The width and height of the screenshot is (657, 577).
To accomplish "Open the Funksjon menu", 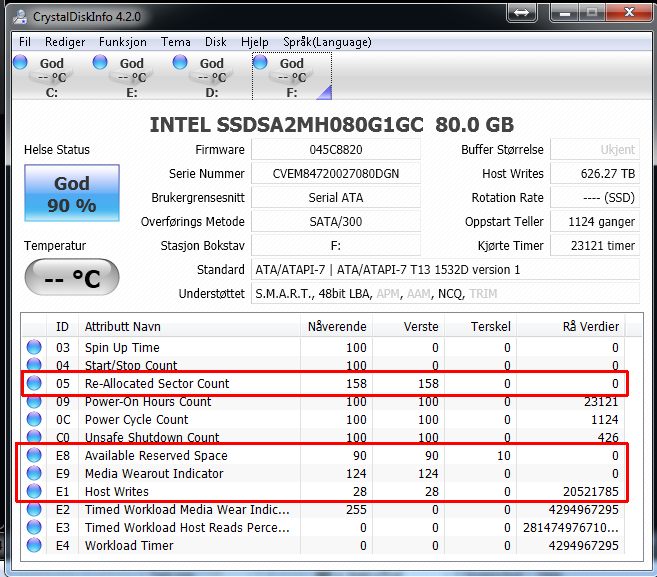I will (x=123, y=42).
